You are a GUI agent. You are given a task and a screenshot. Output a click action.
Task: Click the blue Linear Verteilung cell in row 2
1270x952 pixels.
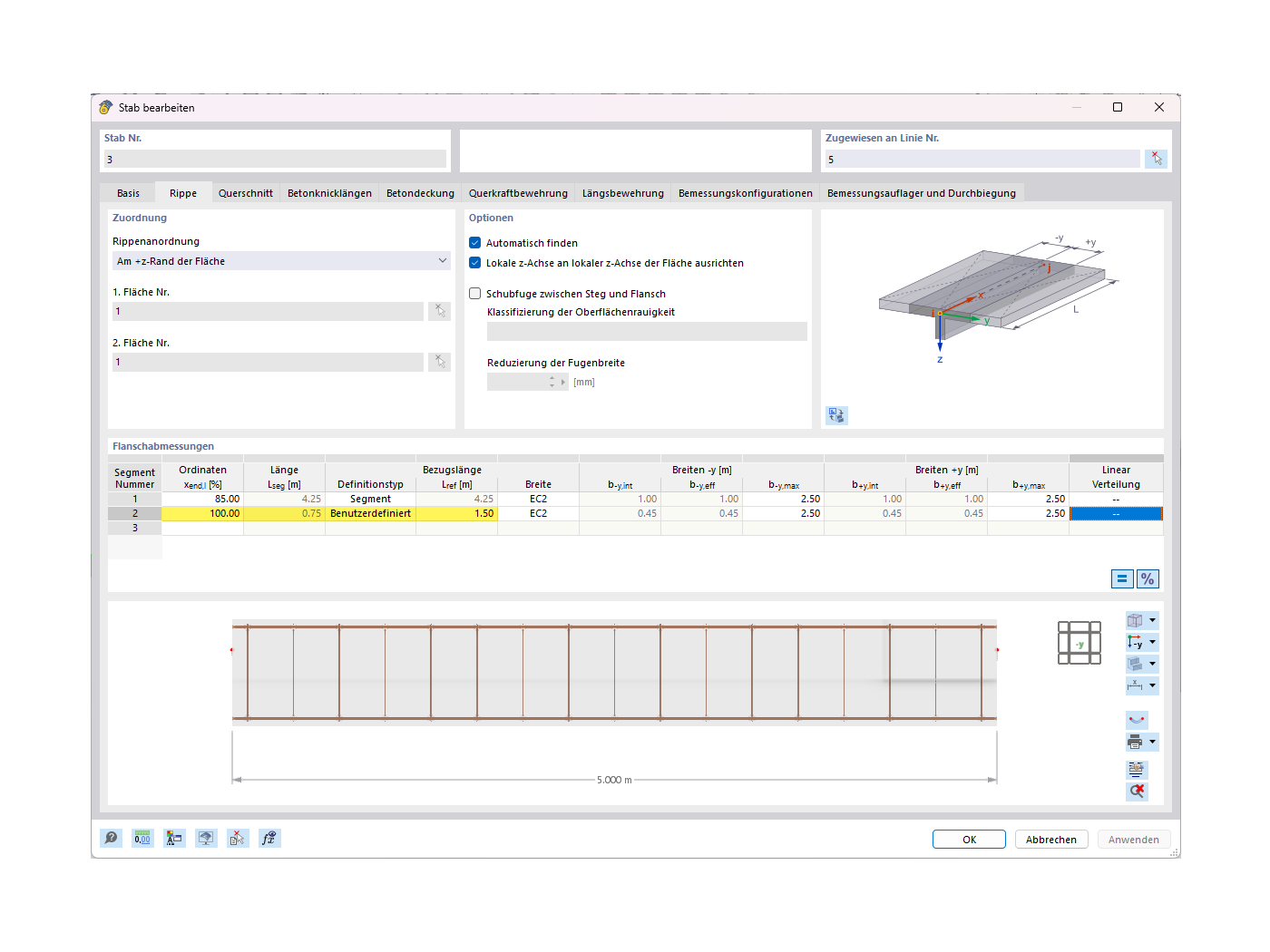(x=1116, y=513)
